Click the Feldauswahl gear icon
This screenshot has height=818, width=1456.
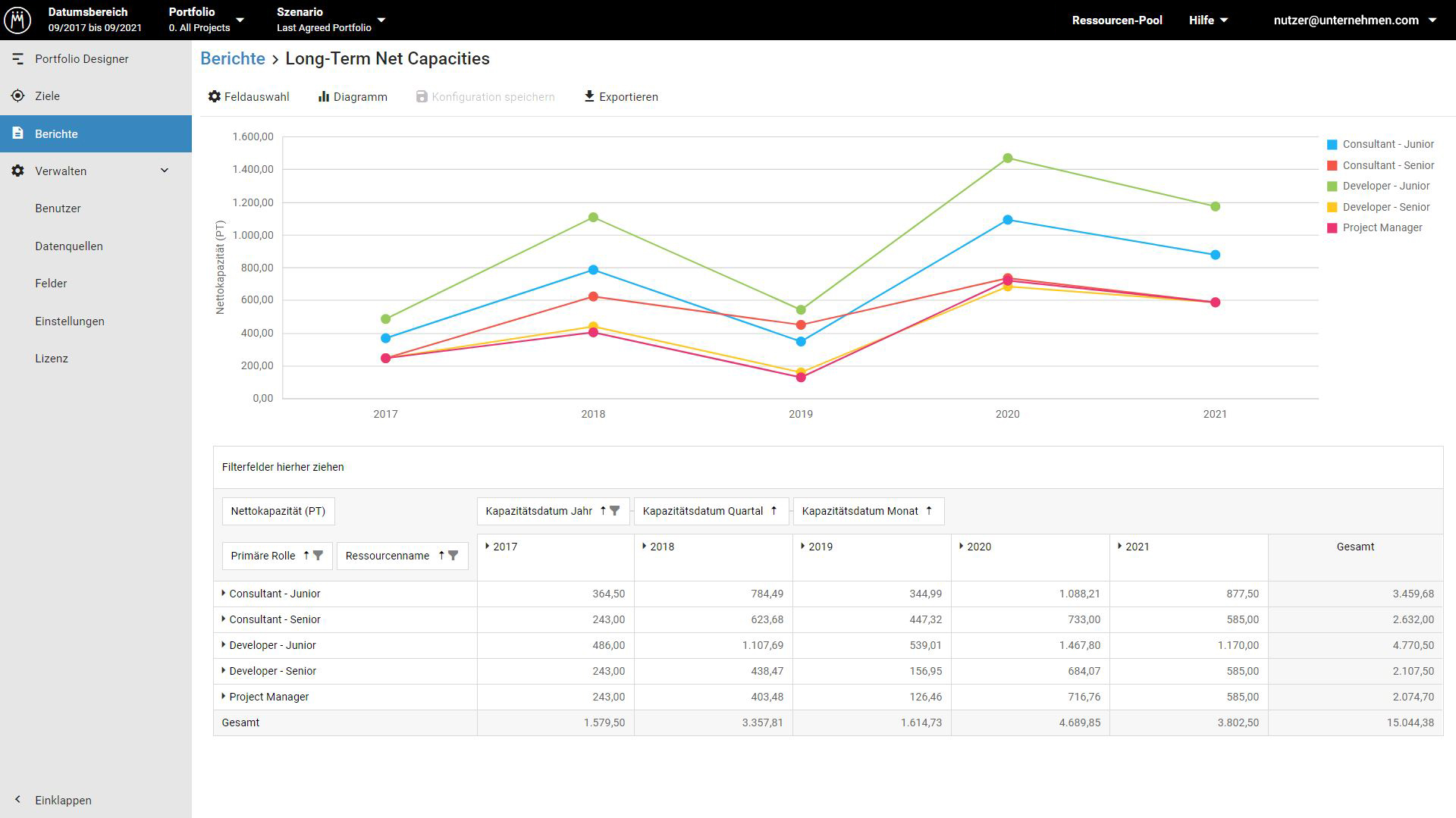[215, 97]
